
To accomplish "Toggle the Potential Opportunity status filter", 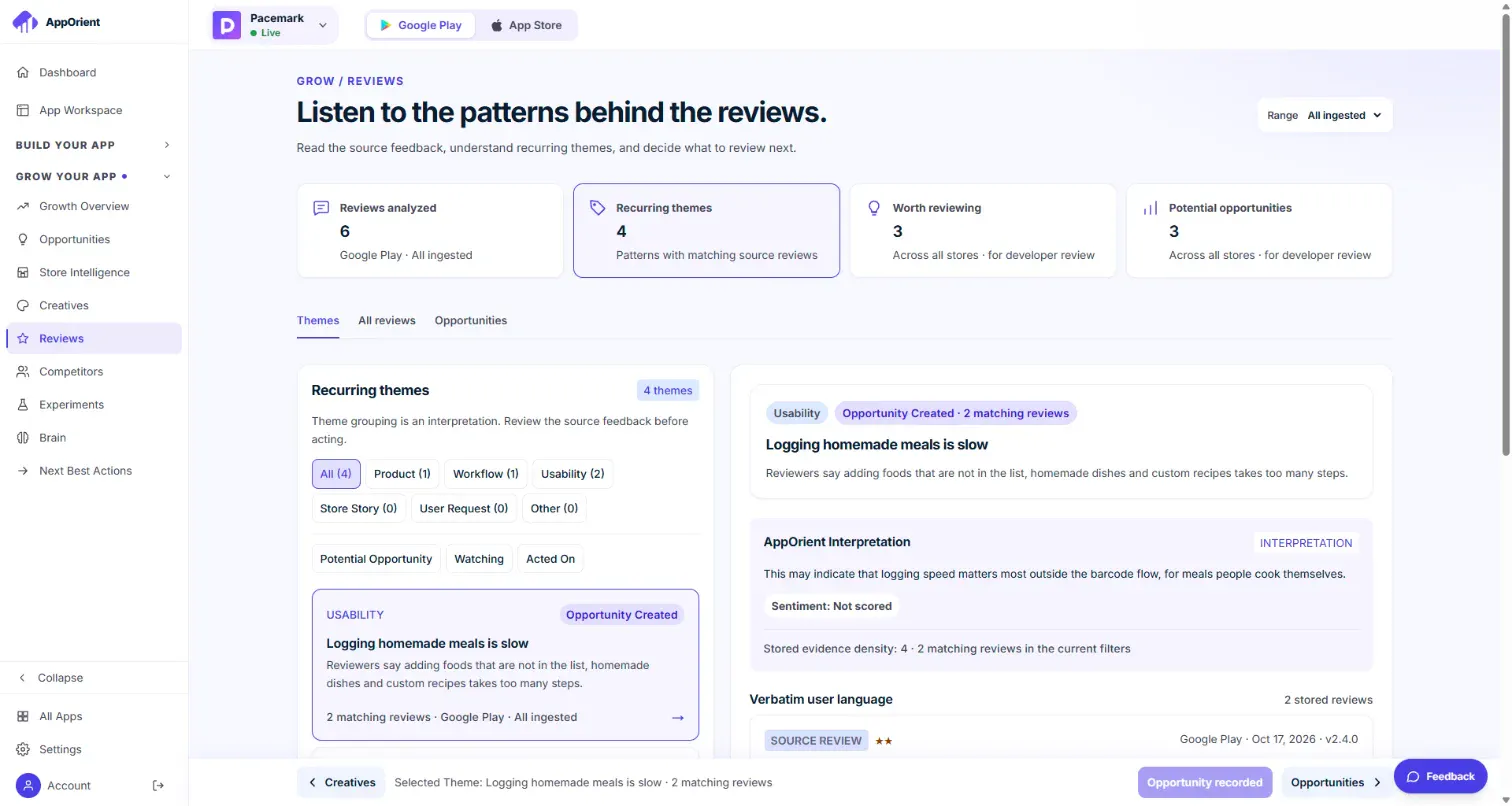I will pos(376,559).
